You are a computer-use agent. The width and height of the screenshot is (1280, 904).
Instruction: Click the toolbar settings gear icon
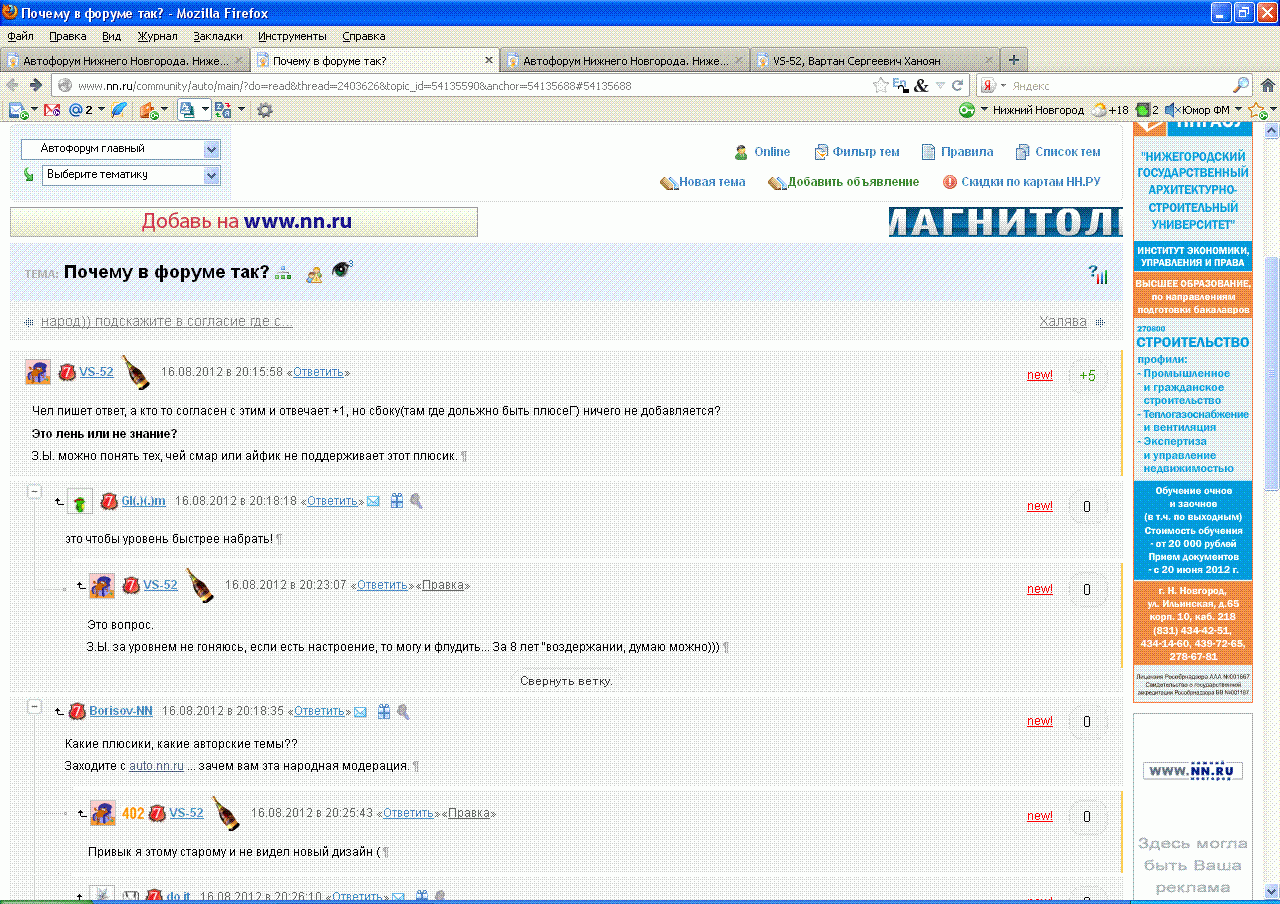(x=264, y=110)
